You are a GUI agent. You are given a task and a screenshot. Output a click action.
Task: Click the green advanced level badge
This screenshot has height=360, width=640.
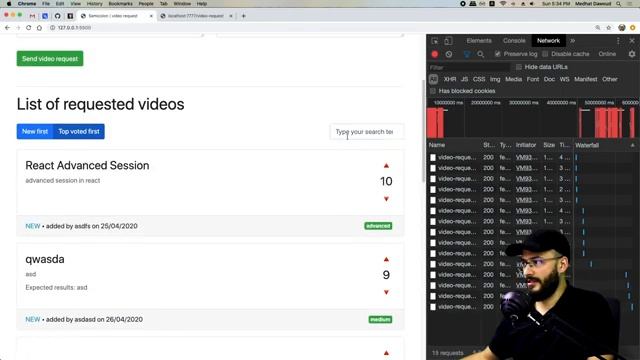pyautogui.click(x=378, y=226)
